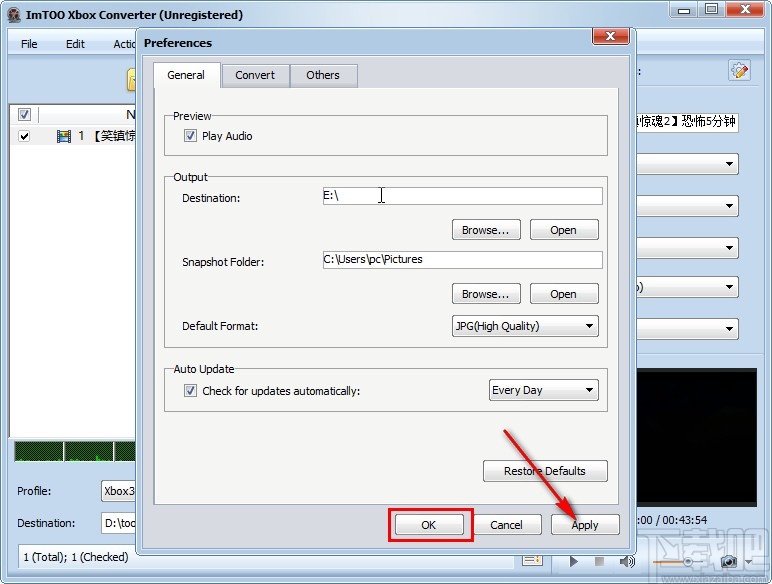
Task: Click the black video preview area
Action: tap(696, 436)
